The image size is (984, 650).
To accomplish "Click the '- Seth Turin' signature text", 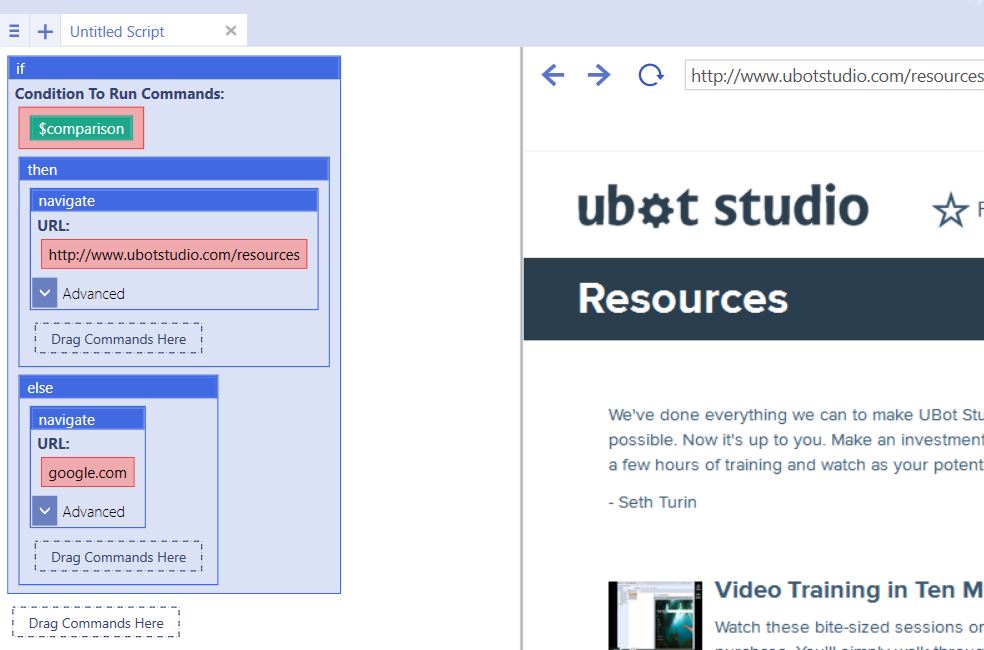I will [x=653, y=502].
